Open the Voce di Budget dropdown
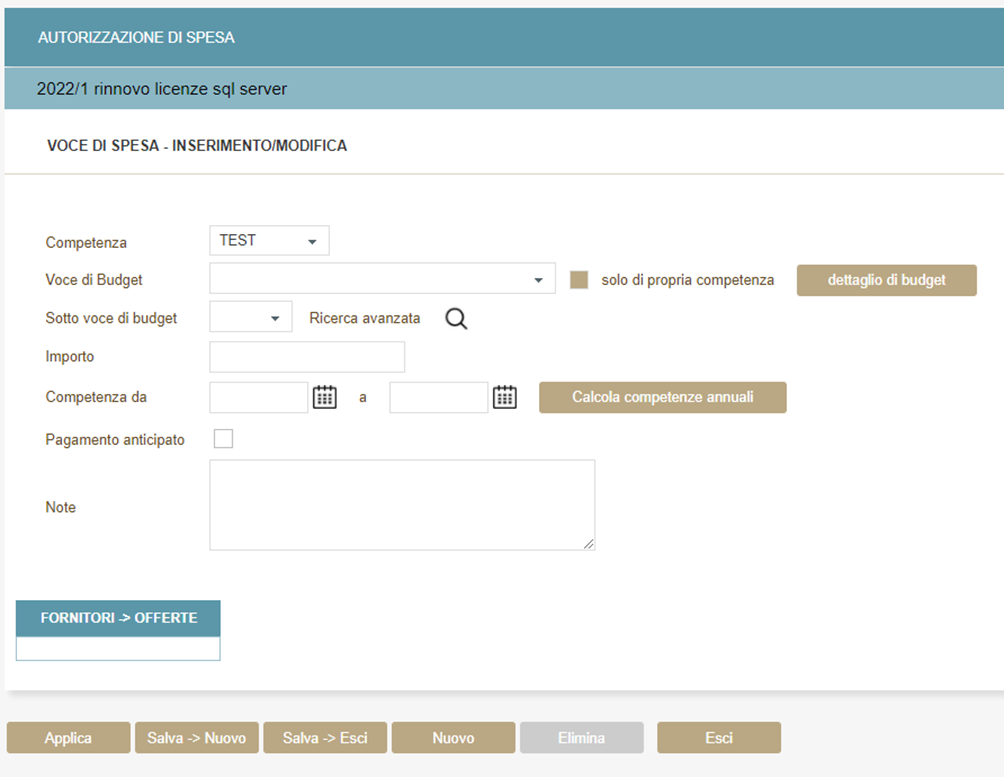The width and height of the screenshot is (1004, 777). click(382, 280)
